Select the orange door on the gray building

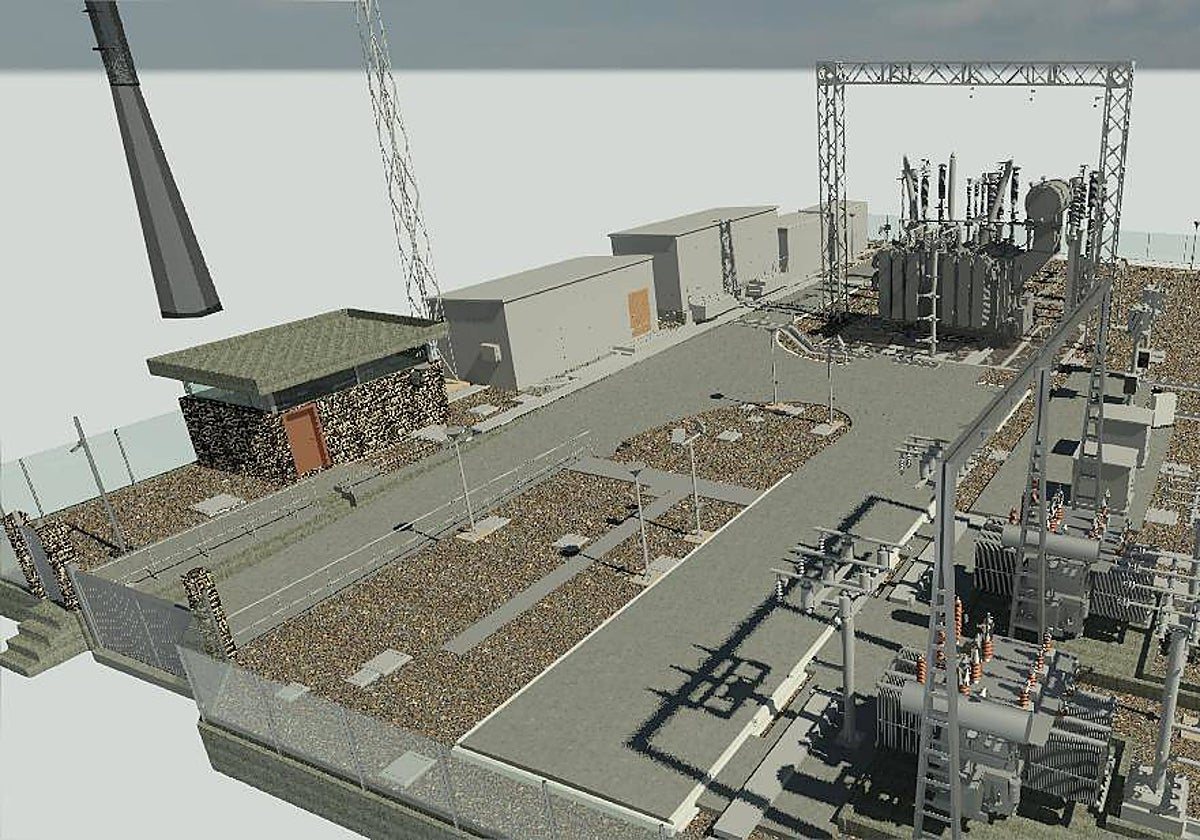640,312
